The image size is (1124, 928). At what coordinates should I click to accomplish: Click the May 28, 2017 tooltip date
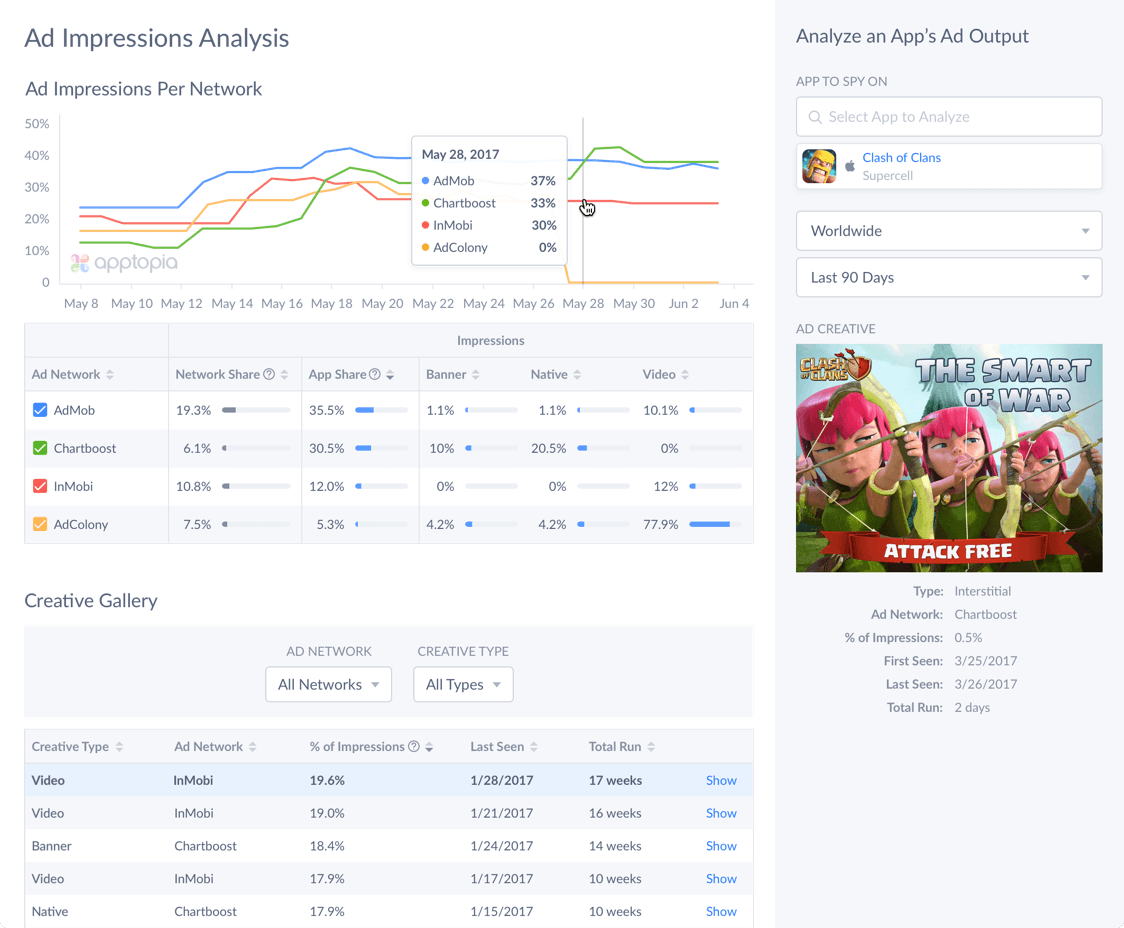click(460, 154)
